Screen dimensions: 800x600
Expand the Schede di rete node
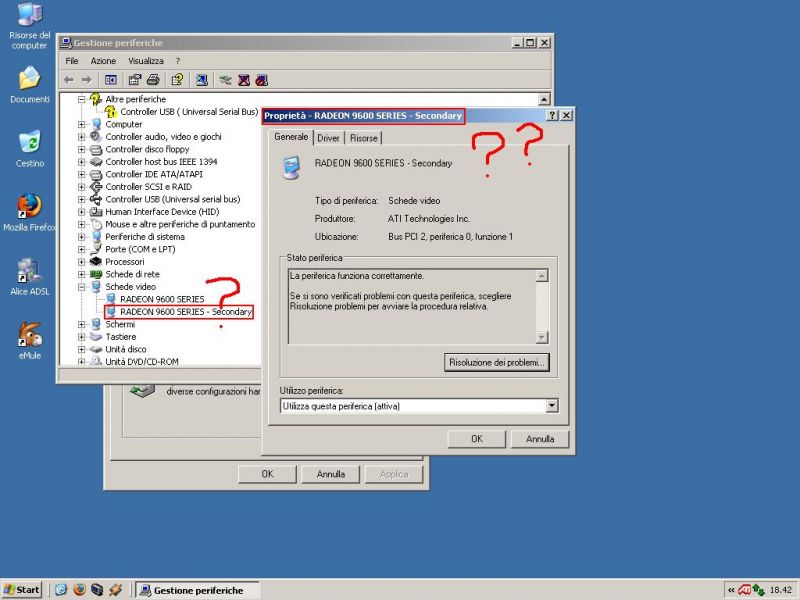82,274
